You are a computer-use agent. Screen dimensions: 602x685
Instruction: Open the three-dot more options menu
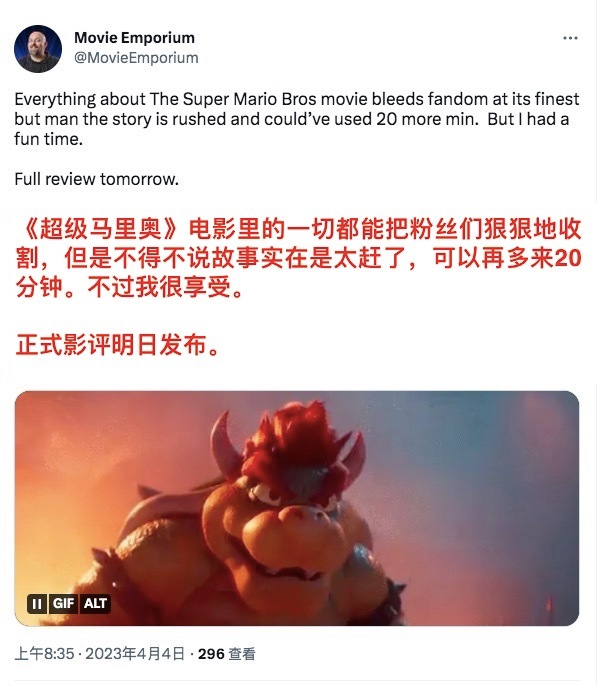[570, 38]
